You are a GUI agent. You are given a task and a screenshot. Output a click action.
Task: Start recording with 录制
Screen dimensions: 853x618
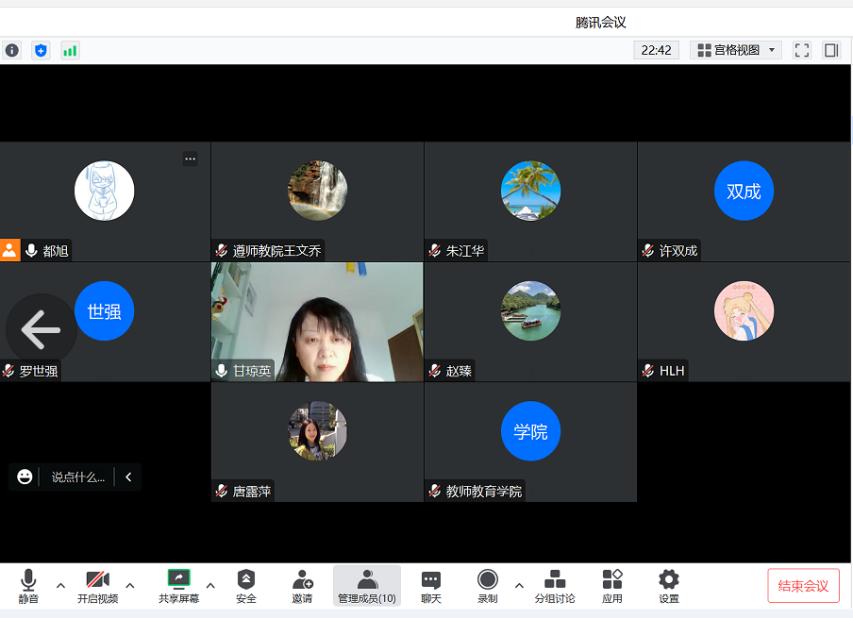click(x=487, y=586)
